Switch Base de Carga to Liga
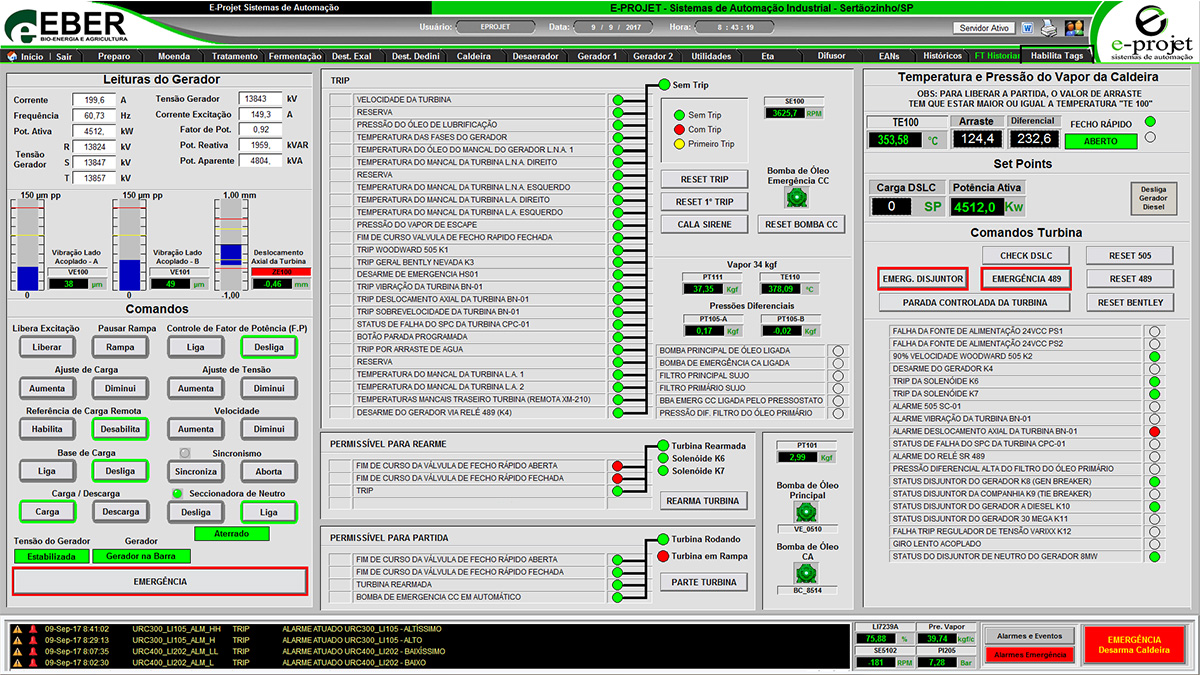 [46, 470]
